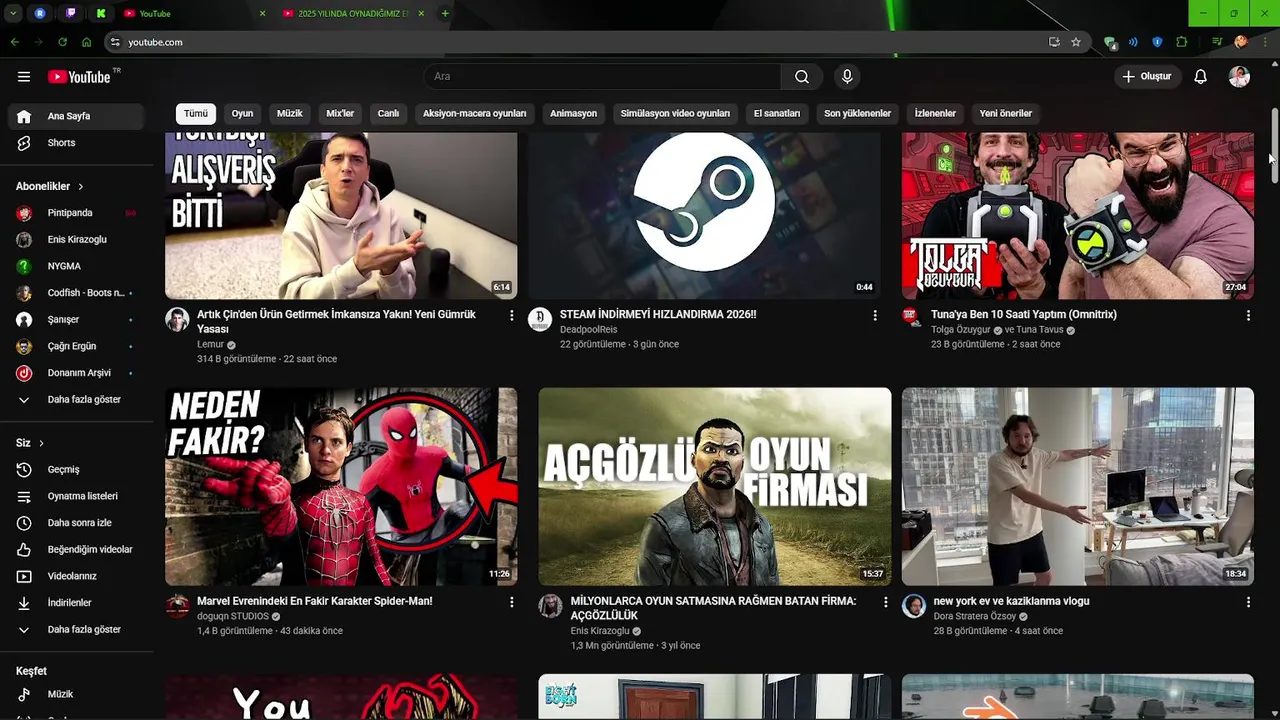Open the notifications bell

coord(1201,77)
